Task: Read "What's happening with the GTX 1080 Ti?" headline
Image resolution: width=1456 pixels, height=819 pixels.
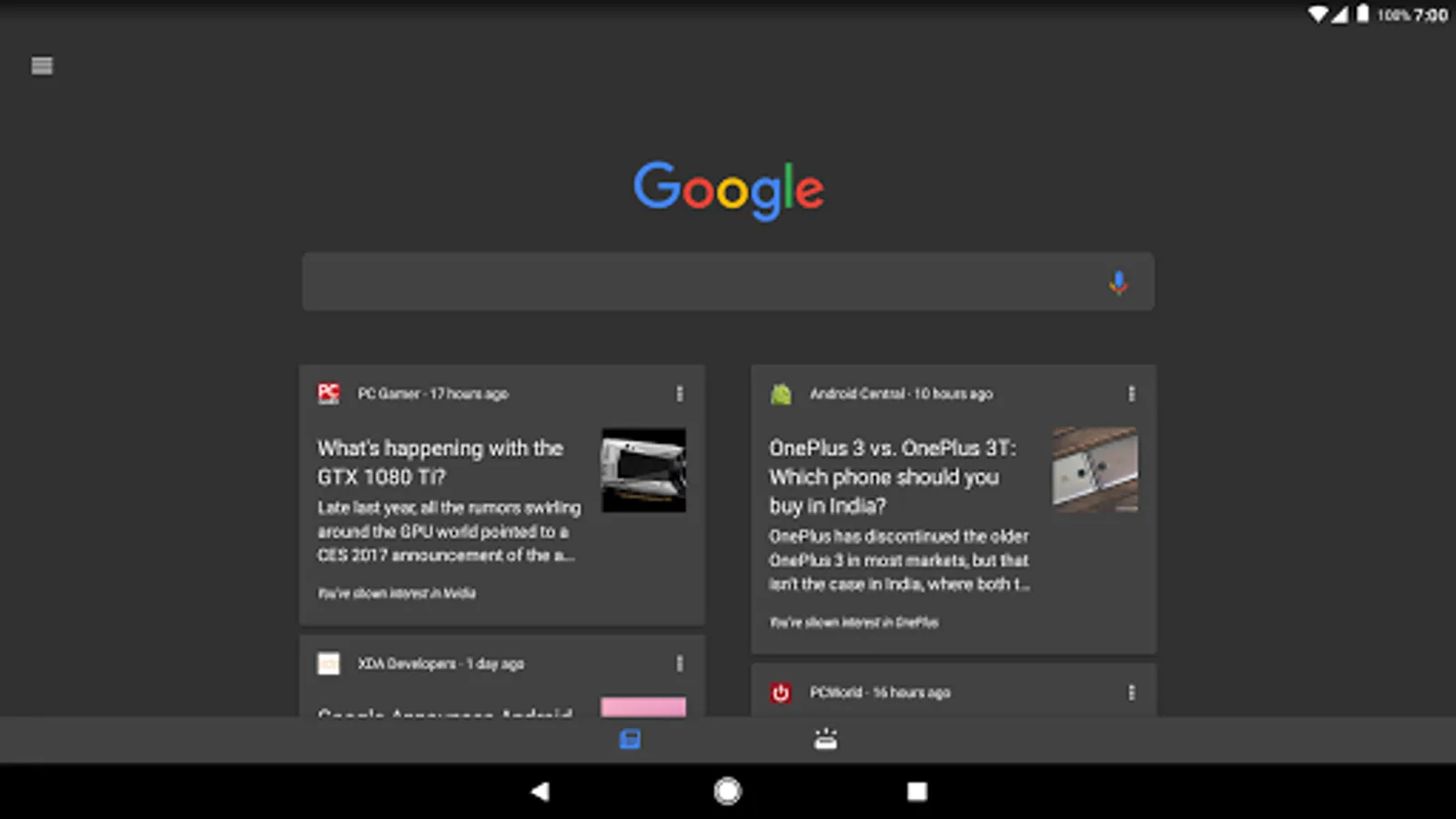Action: coord(440,462)
